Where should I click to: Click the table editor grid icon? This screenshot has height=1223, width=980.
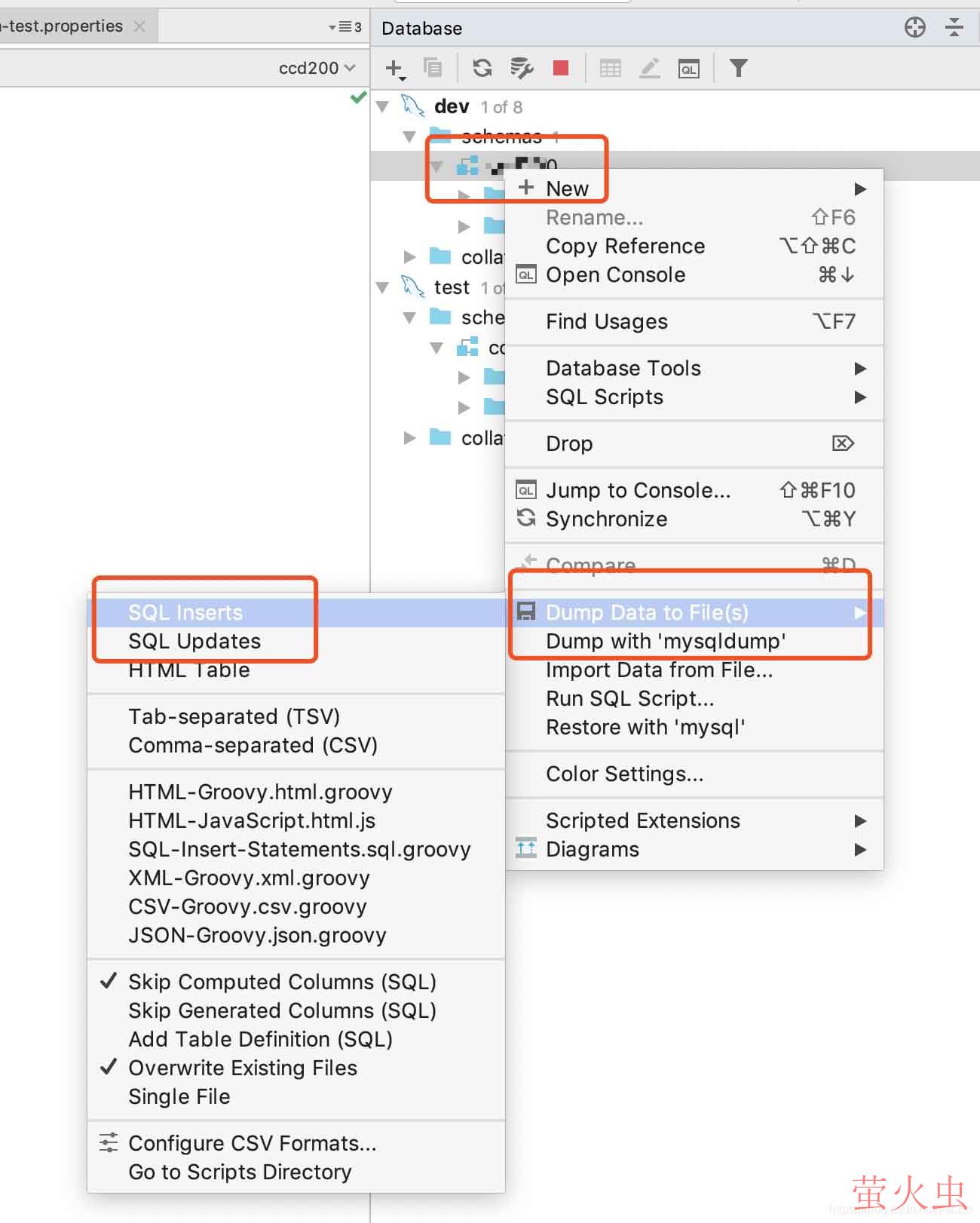point(610,69)
